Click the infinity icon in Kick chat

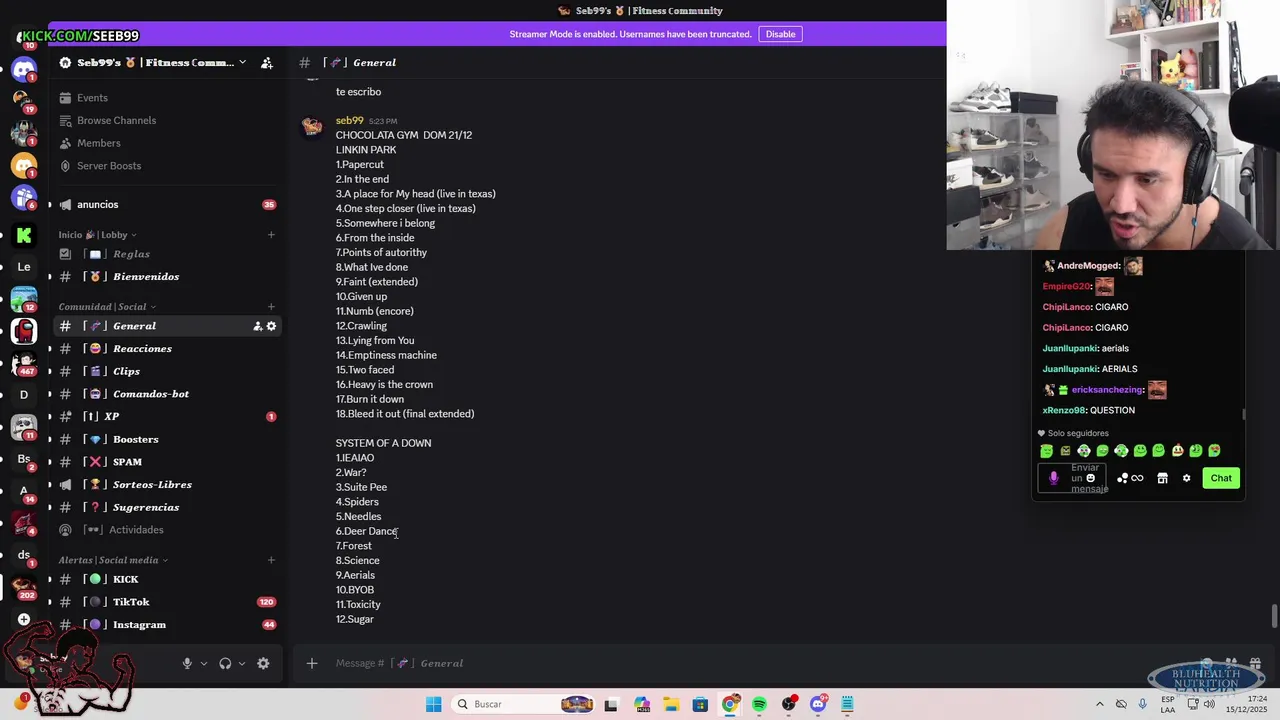tap(1137, 478)
